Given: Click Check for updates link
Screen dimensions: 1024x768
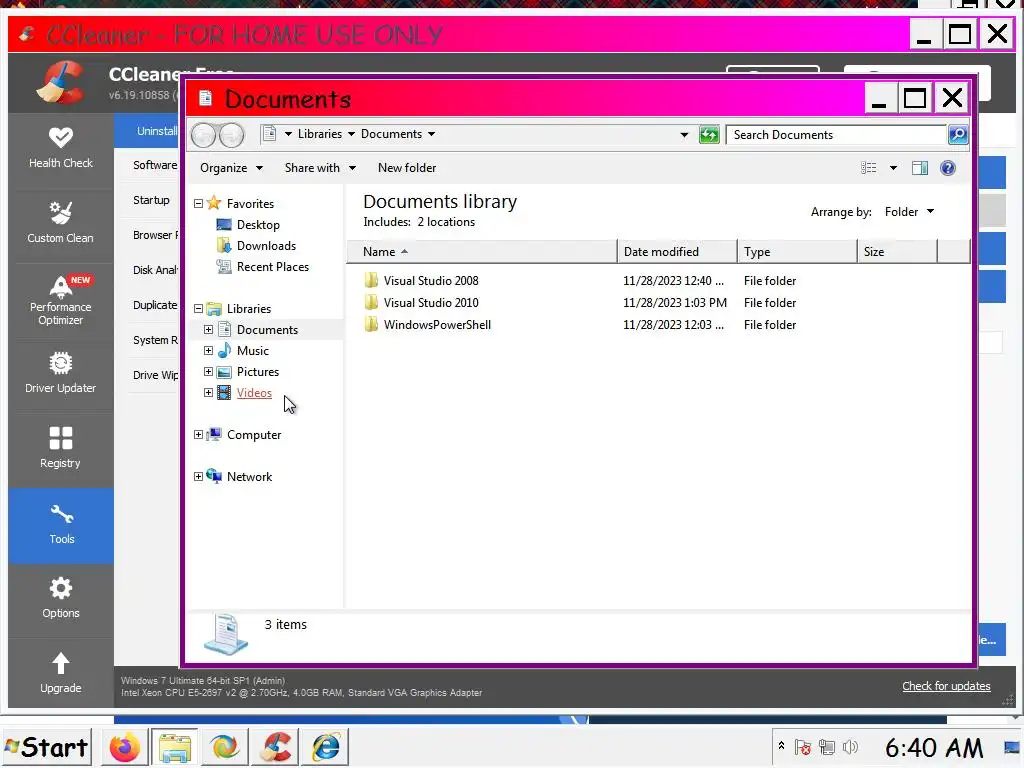Looking at the screenshot, I should pyautogui.click(x=946, y=686).
